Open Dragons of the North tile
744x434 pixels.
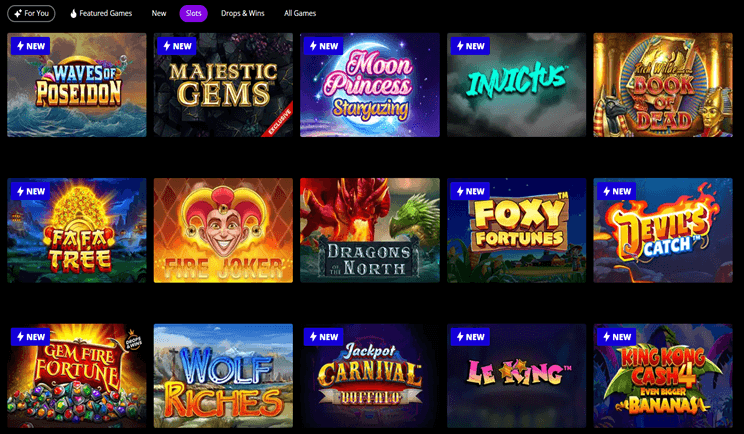pyautogui.click(x=370, y=231)
